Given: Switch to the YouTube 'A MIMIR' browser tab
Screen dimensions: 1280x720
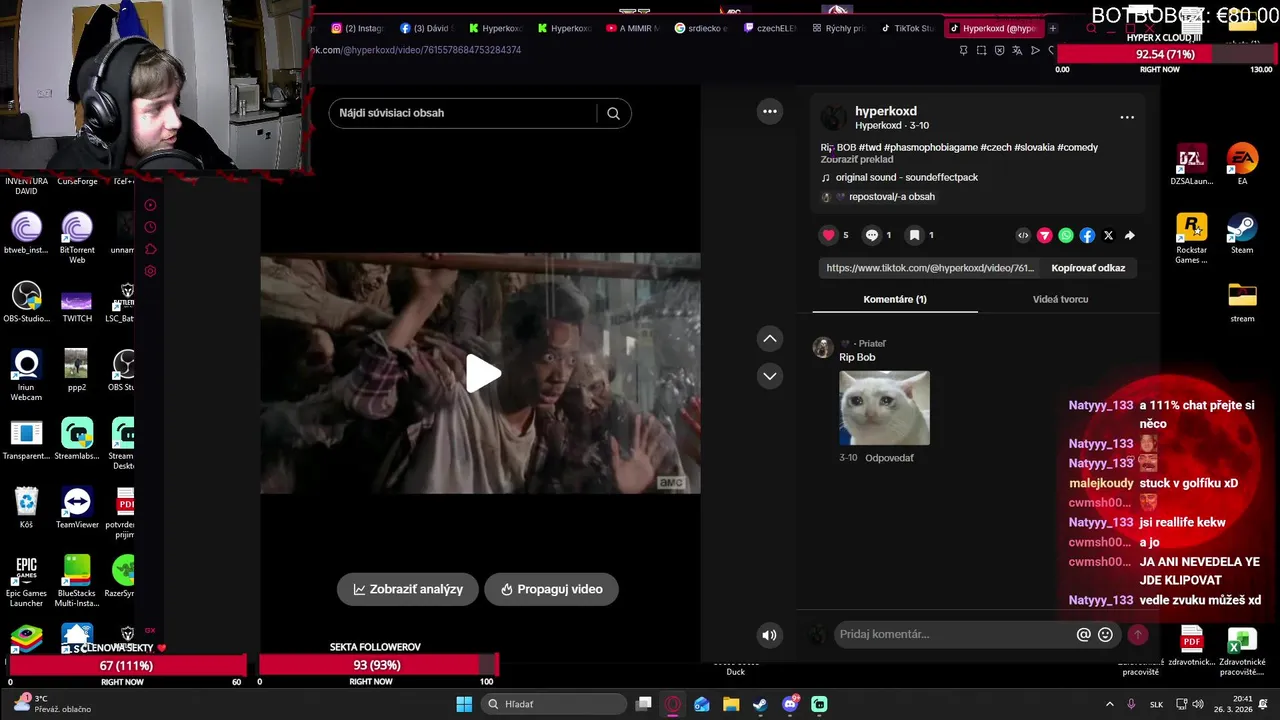Looking at the screenshot, I should (633, 28).
